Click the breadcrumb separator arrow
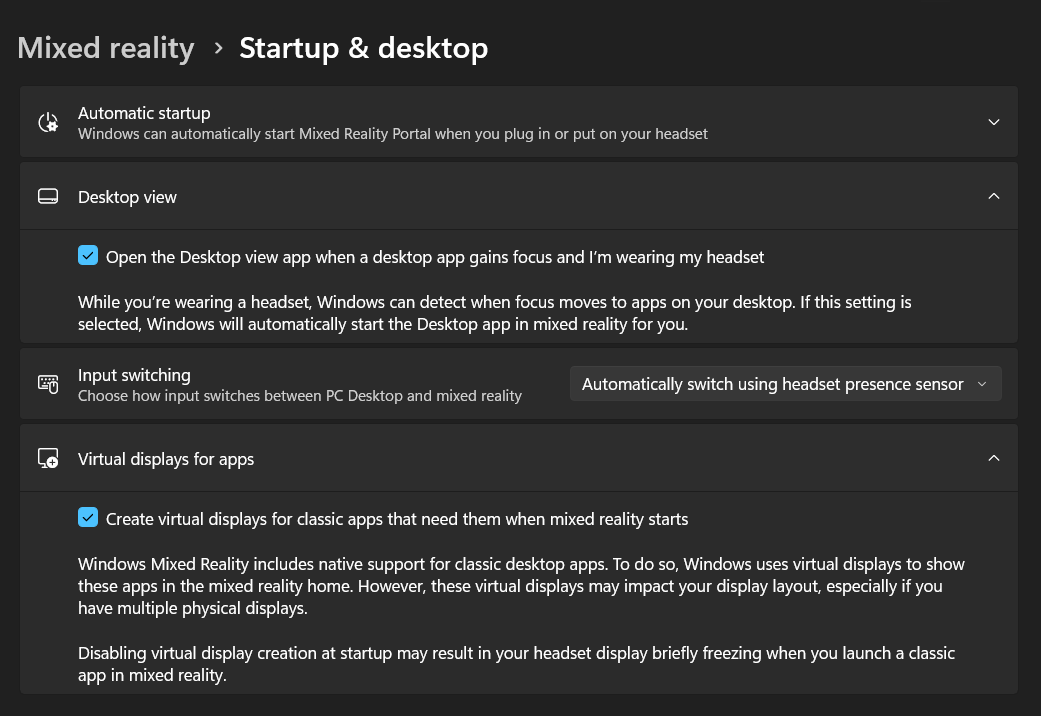The height and width of the screenshot is (716, 1041). pos(218,48)
